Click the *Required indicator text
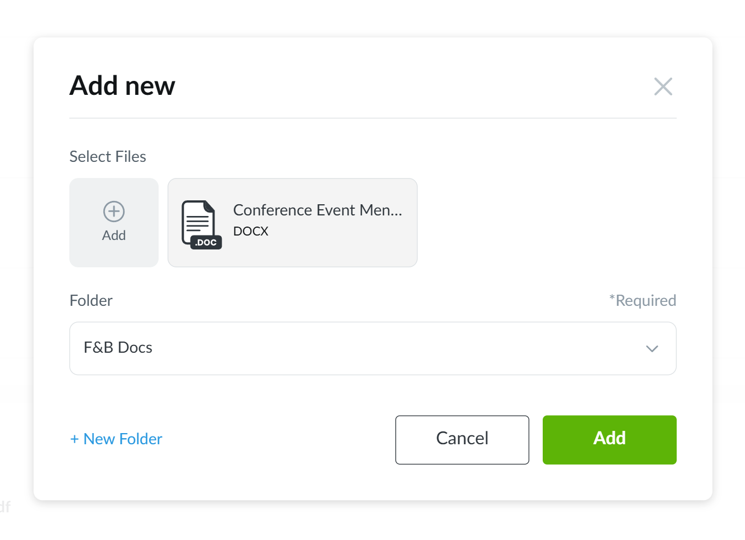The width and height of the screenshot is (745, 540). point(642,300)
